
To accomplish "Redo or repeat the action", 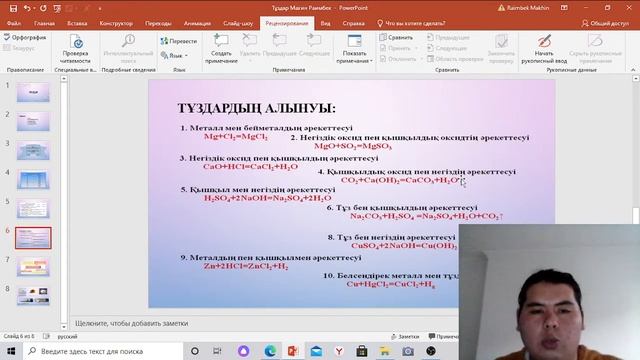I will tap(43, 8).
